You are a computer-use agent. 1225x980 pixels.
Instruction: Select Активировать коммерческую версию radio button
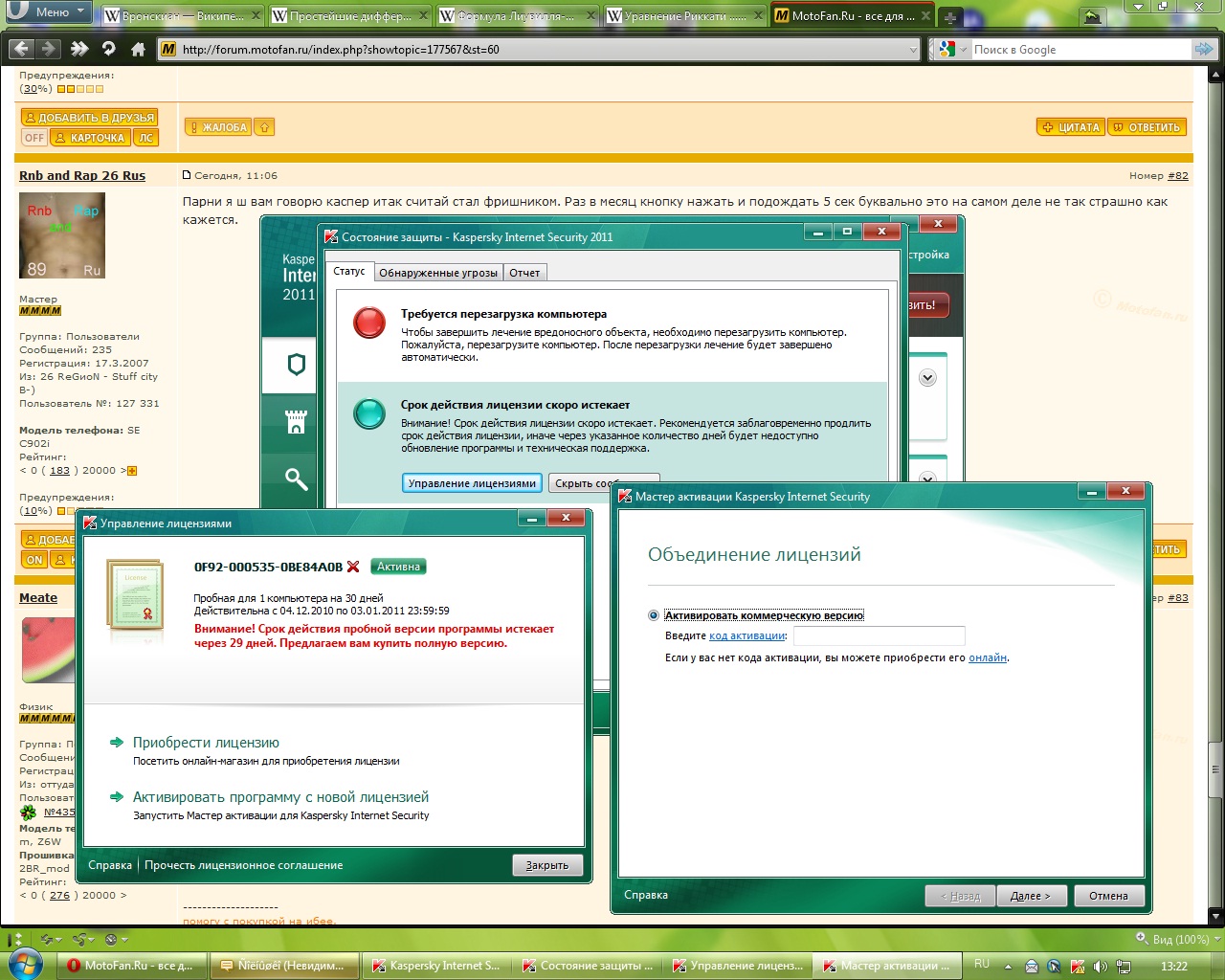(654, 615)
